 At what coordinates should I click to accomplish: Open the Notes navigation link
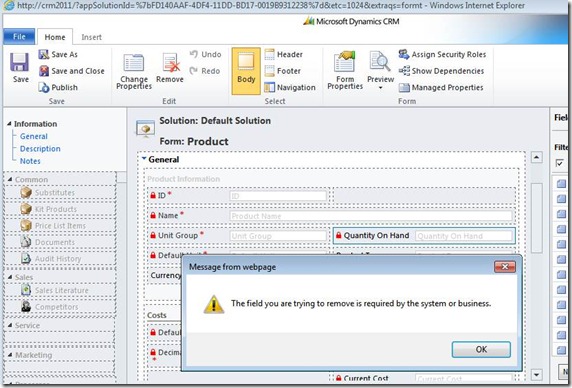pos(30,161)
